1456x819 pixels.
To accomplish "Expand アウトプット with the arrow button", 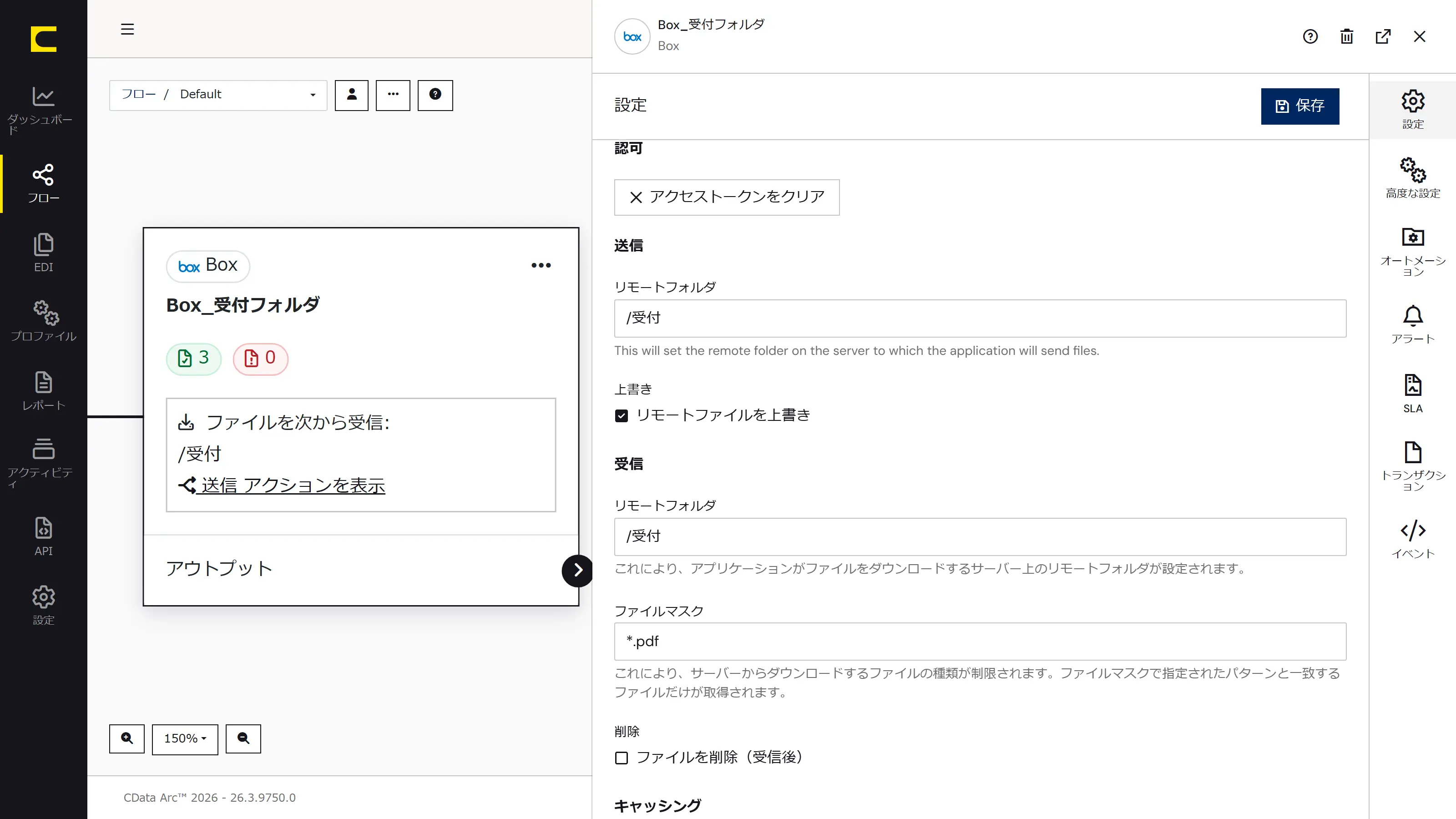I will tap(577, 570).
